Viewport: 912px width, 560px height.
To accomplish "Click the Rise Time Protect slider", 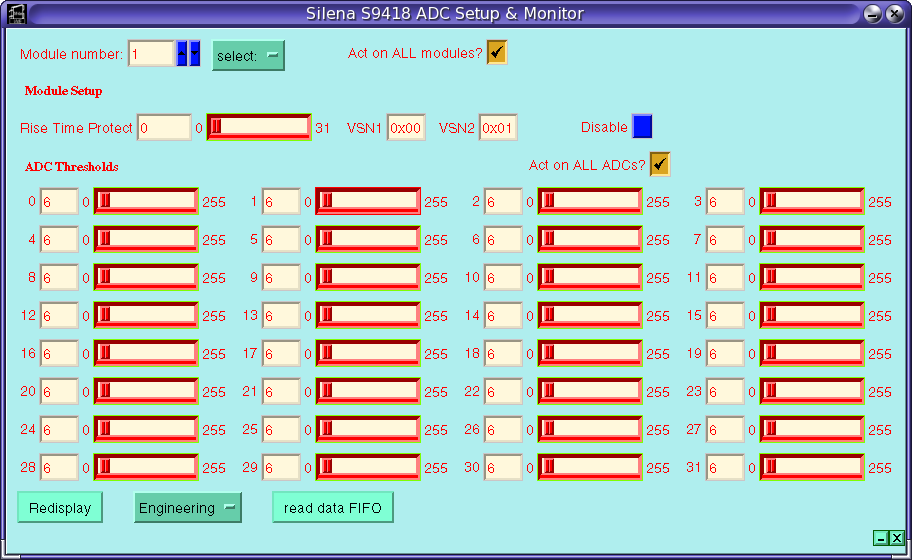I will click(259, 127).
